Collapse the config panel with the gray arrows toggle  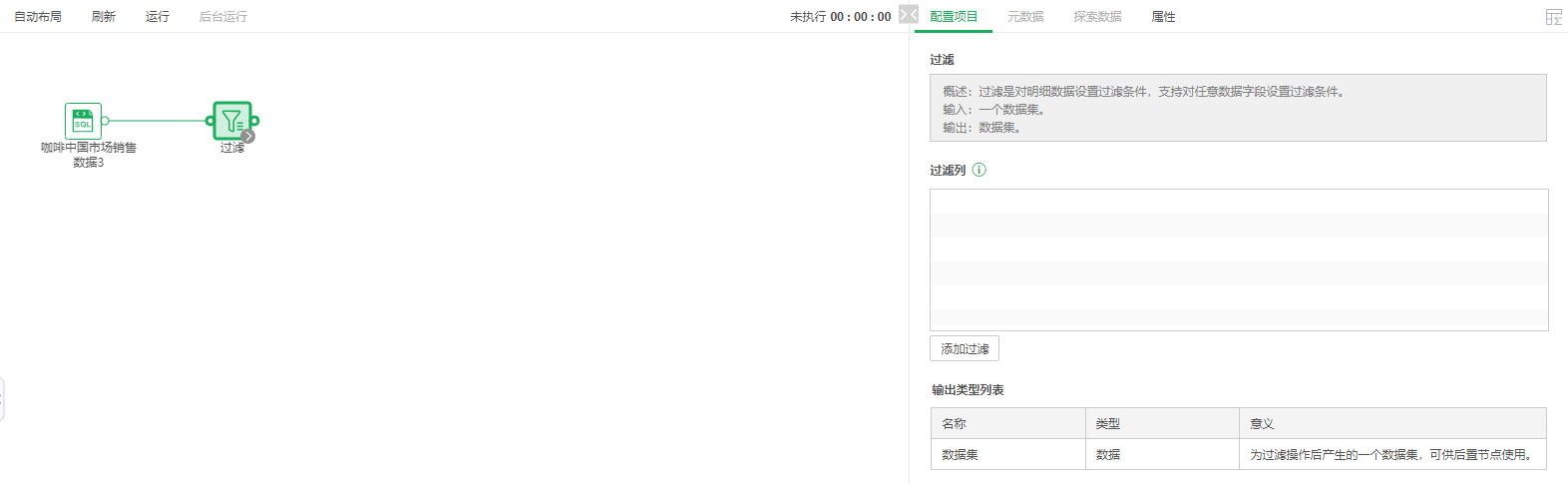tap(908, 14)
